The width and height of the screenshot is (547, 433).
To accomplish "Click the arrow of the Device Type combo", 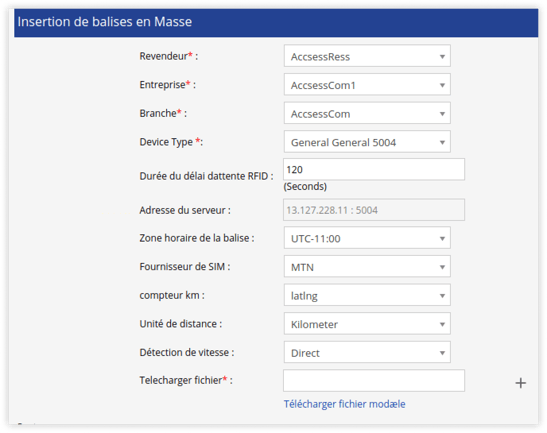I will click(x=442, y=142).
